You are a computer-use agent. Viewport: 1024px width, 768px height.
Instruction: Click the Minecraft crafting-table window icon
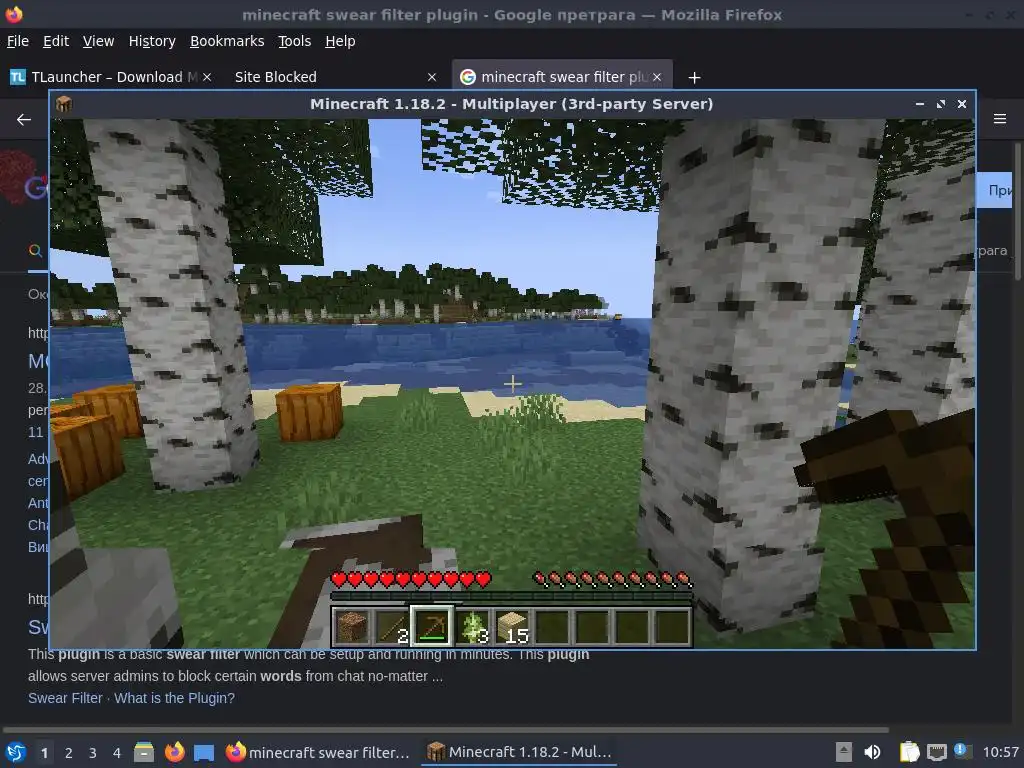(63, 104)
